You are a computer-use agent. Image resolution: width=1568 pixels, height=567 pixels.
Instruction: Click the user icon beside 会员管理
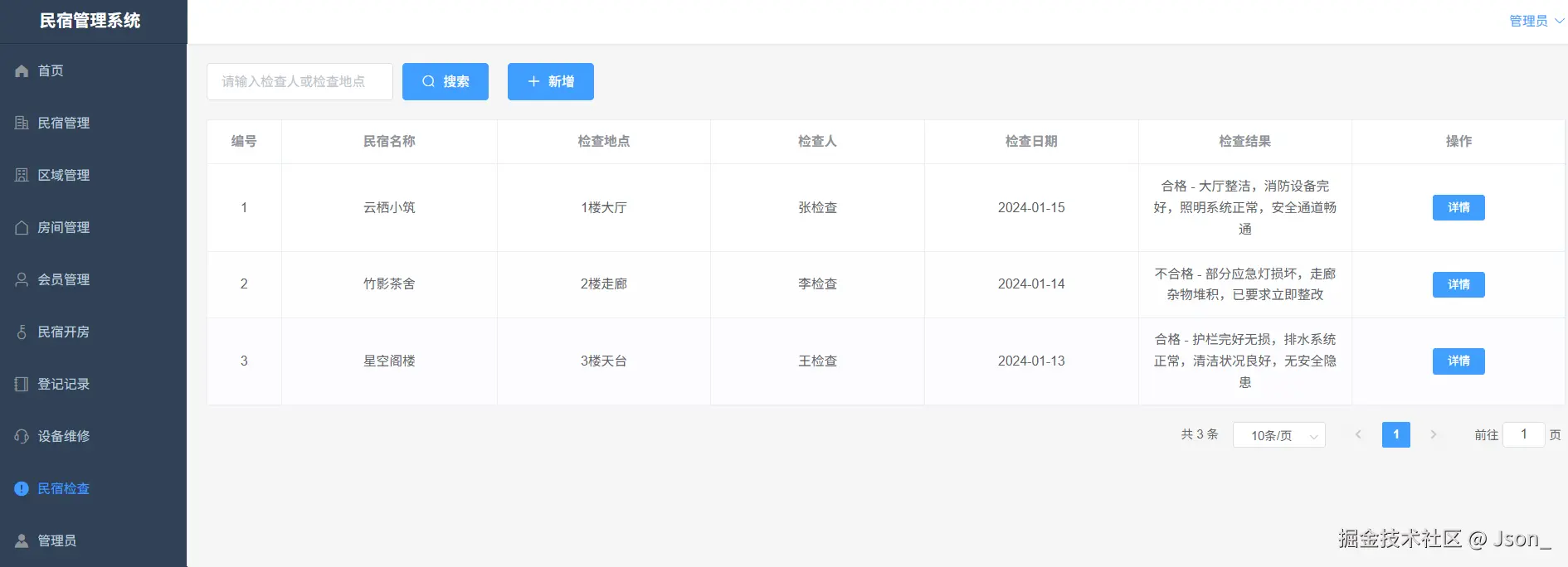coord(22,279)
